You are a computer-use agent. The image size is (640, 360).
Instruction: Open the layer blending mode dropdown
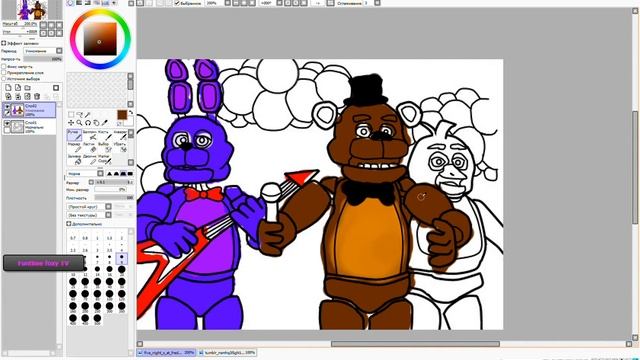(x=43, y=51)
